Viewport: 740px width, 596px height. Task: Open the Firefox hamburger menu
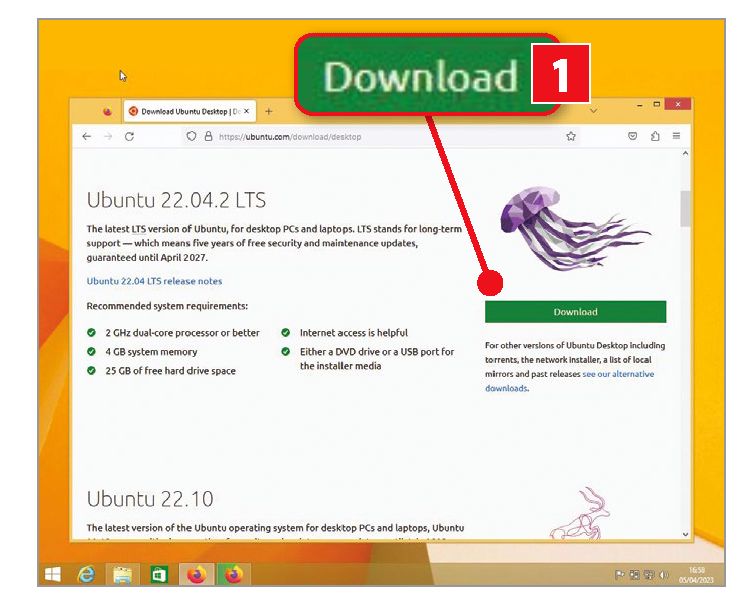click(x=676, y=136)
